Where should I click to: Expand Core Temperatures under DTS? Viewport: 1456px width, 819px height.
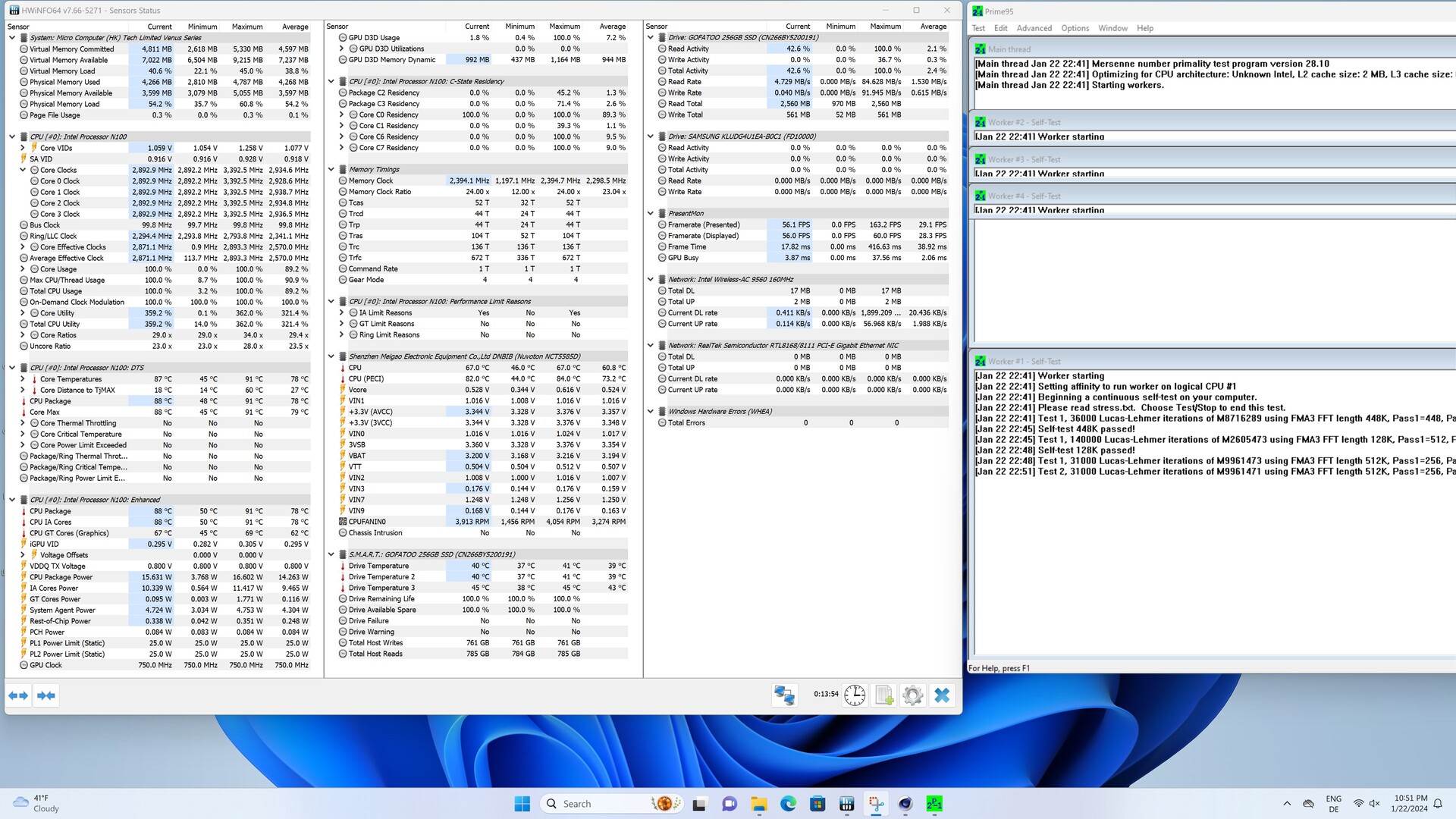pyautogui.click(x=23, y=379)
